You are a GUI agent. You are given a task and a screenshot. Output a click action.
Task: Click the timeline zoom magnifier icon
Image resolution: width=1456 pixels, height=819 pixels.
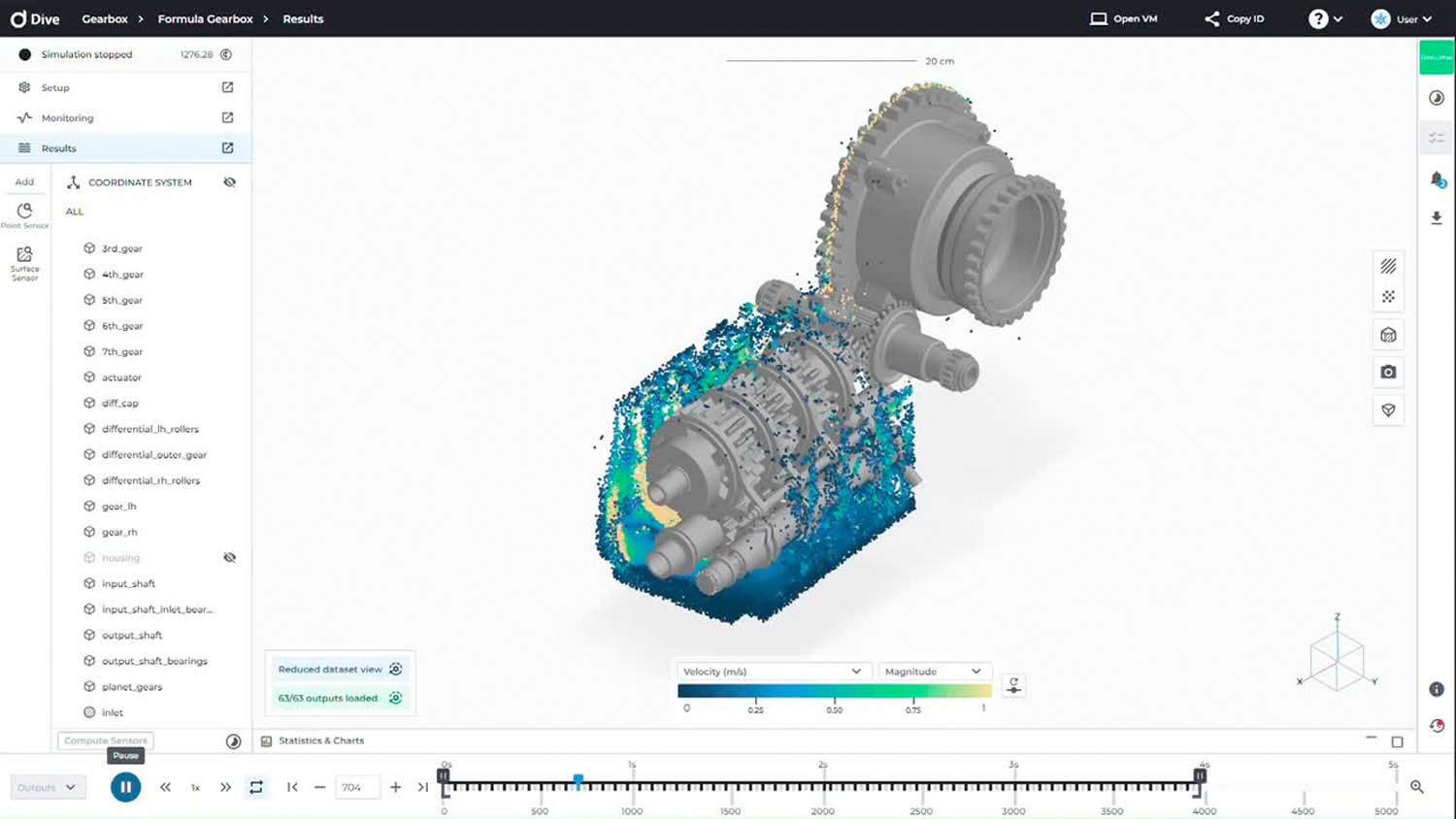(x=1416, y=787)
